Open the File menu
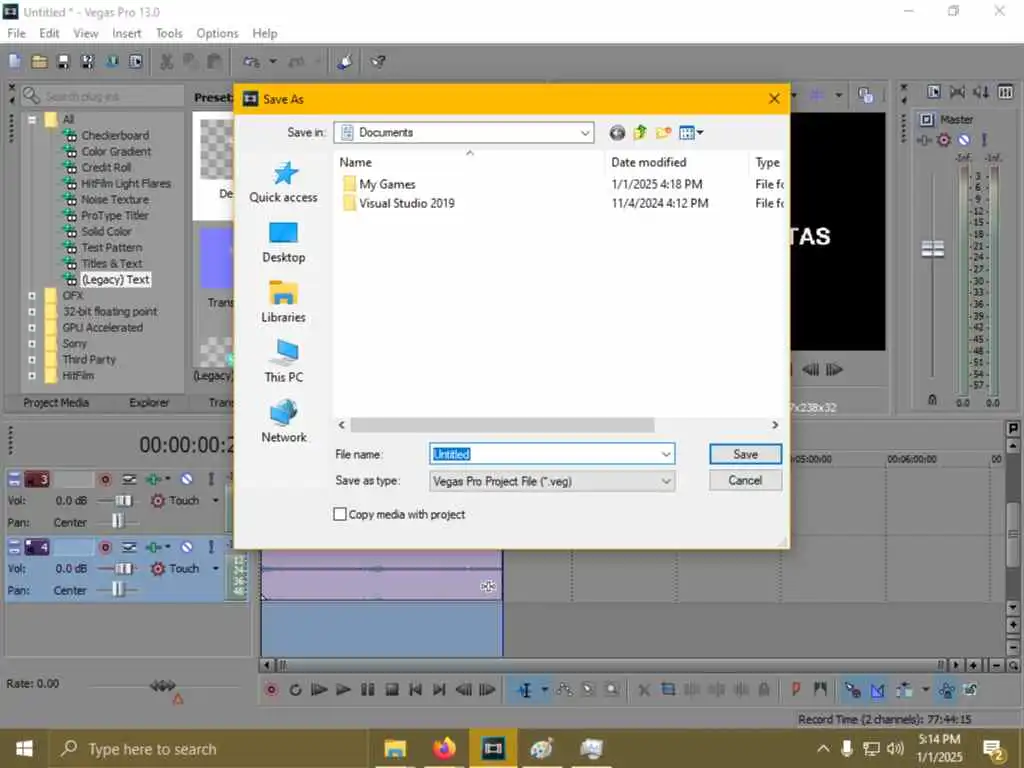The width and height of the screenshot is (1024, 768). click(16, 33)
